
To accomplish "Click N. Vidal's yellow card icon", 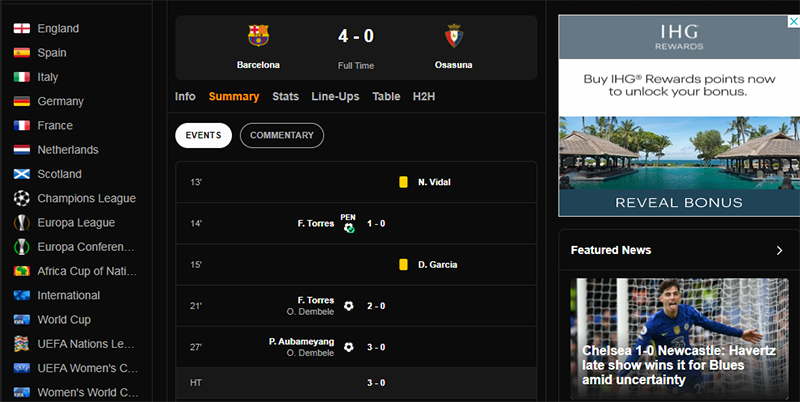I will pyautogui.click(x=403, y=182).
